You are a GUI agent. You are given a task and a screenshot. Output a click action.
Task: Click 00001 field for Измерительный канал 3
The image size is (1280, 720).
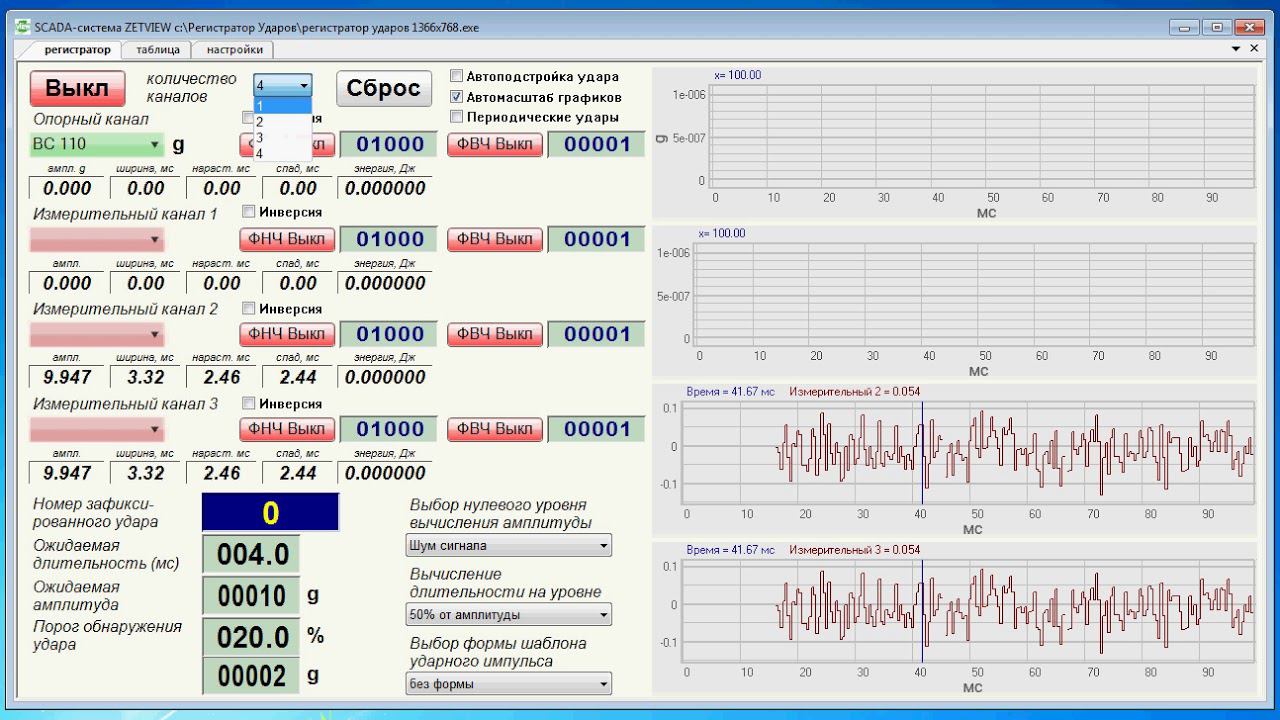click(597, 429)
